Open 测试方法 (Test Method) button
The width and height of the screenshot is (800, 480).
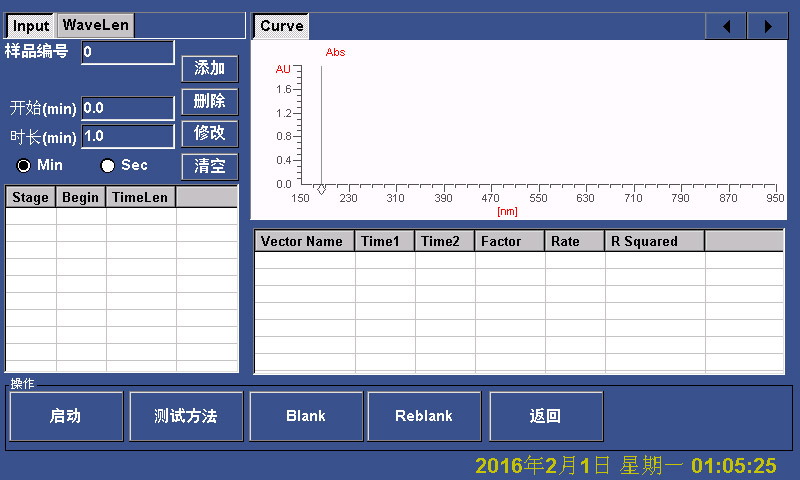click(x=186, y=416)
